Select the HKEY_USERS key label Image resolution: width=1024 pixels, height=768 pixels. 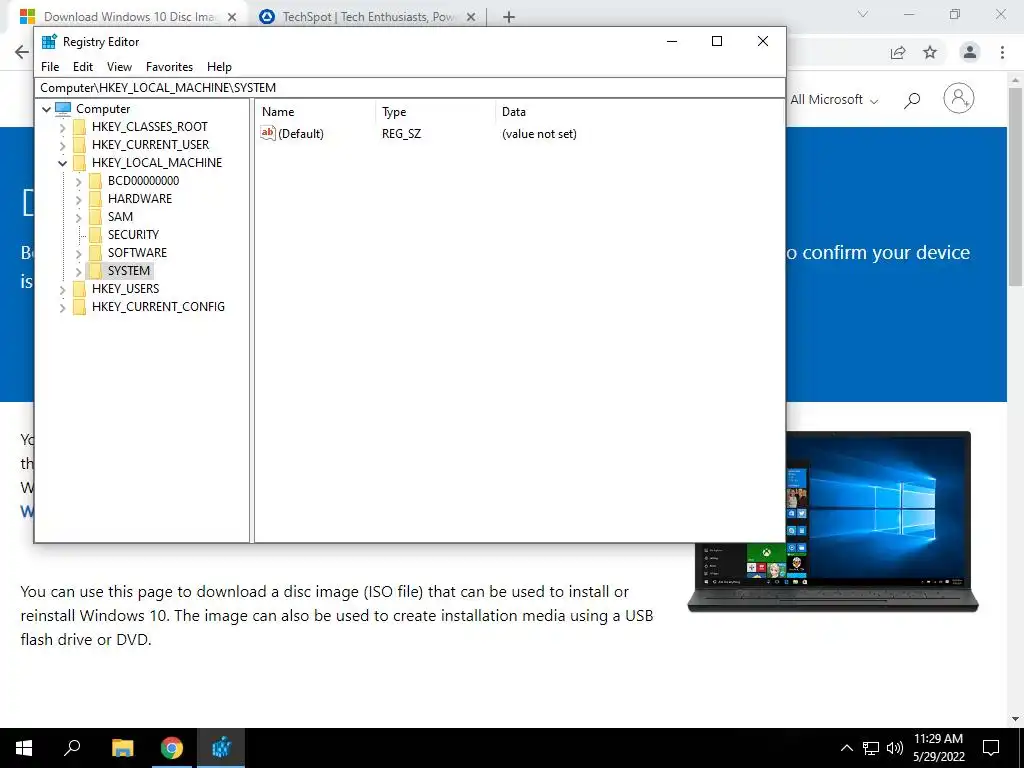(x=125, y=289)
